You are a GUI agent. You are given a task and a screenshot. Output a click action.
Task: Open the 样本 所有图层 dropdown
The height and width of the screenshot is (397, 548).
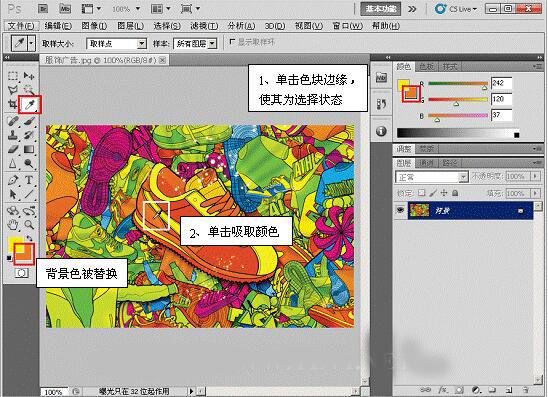(195, 44)
